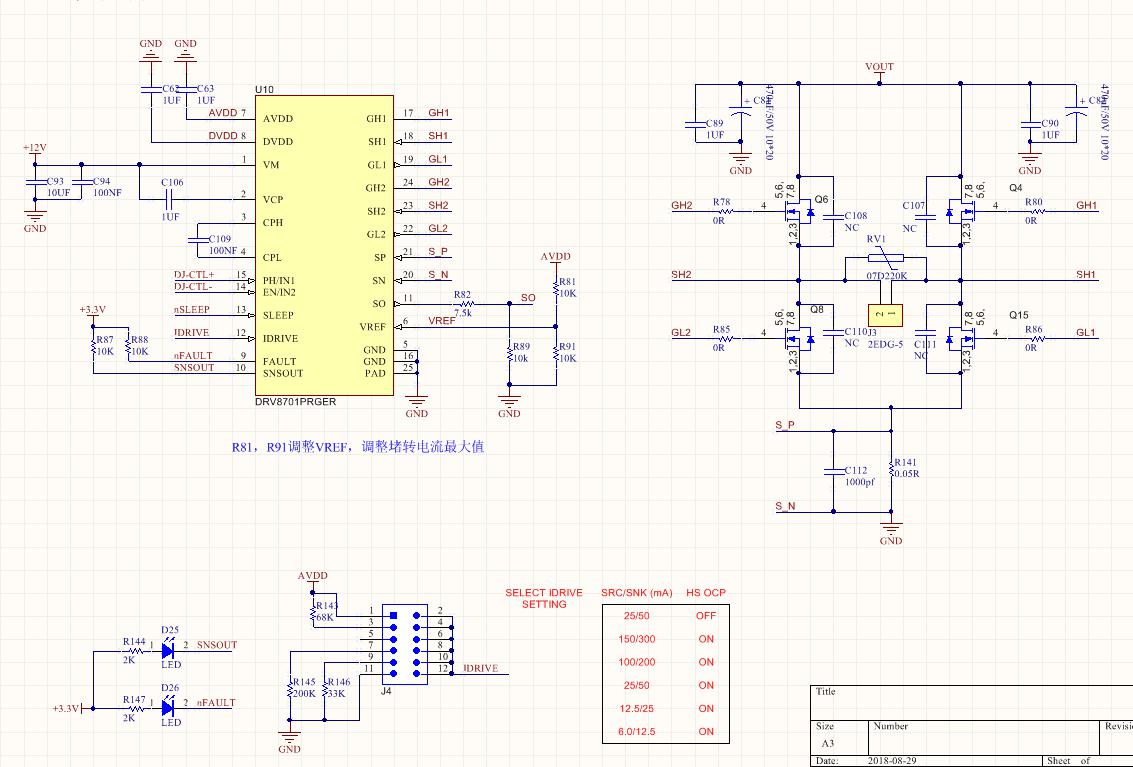The height and width of the screenshot is (767, 1133).
Task: Click the GH1 net label on U10
Action: 439,113
